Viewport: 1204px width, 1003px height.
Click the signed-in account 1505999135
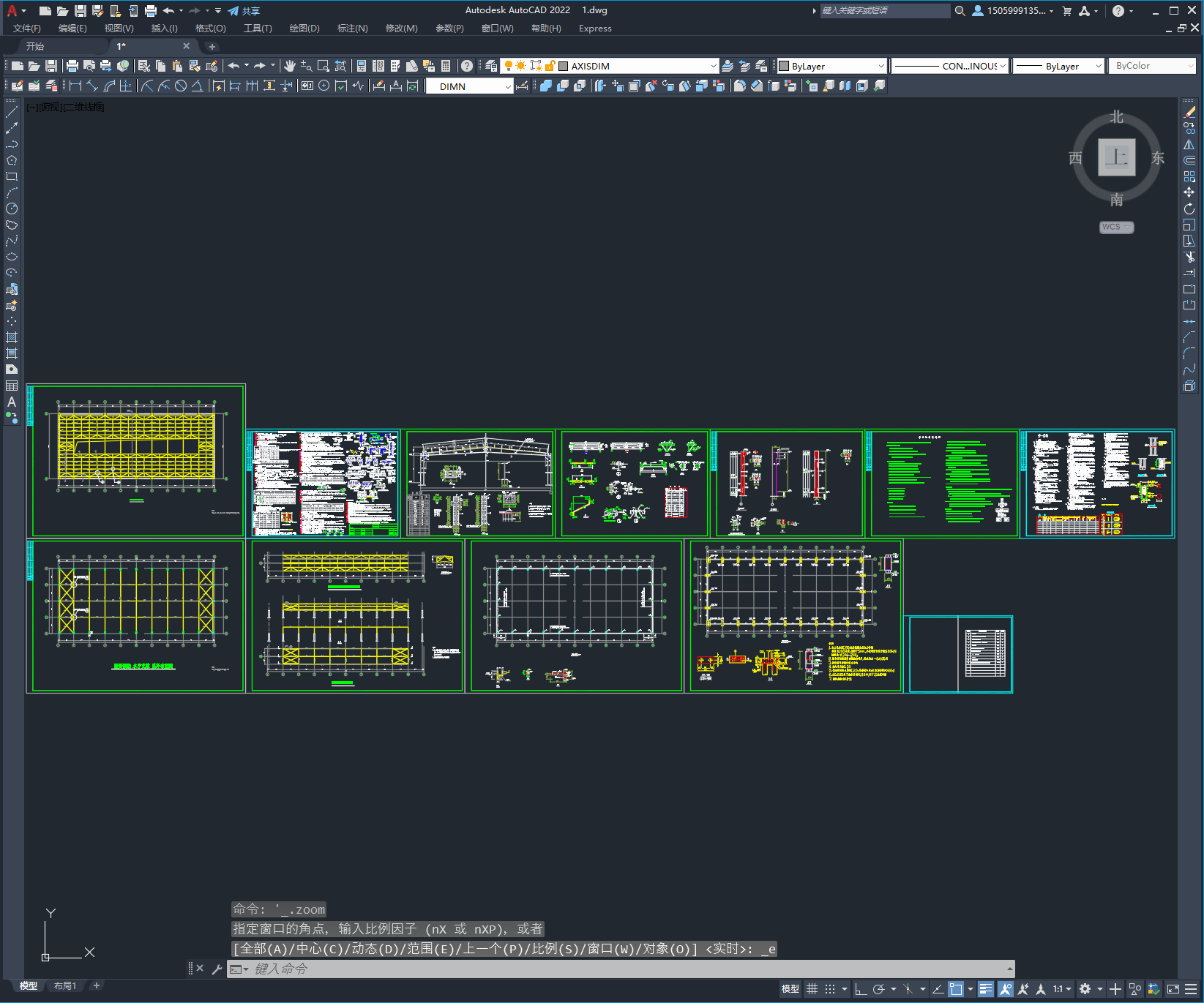[1013, 11]
